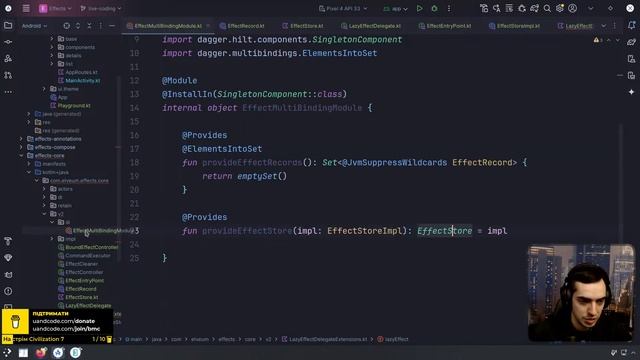Open the Firefox taskbar icon
Image resolution: width=640 pixels, height=360 pixels.
point(40,353)
